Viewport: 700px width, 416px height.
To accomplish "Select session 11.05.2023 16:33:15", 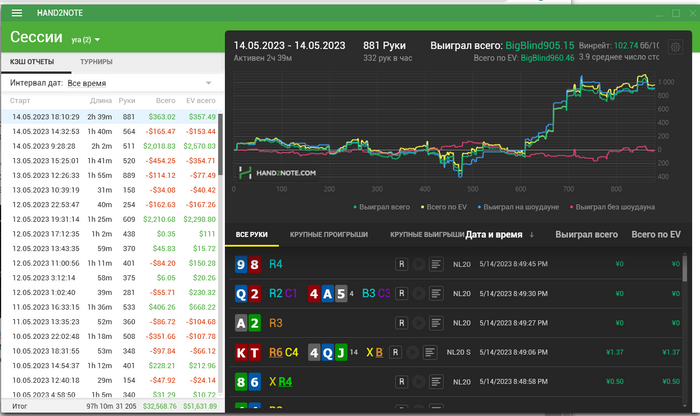I will (110, 307).
